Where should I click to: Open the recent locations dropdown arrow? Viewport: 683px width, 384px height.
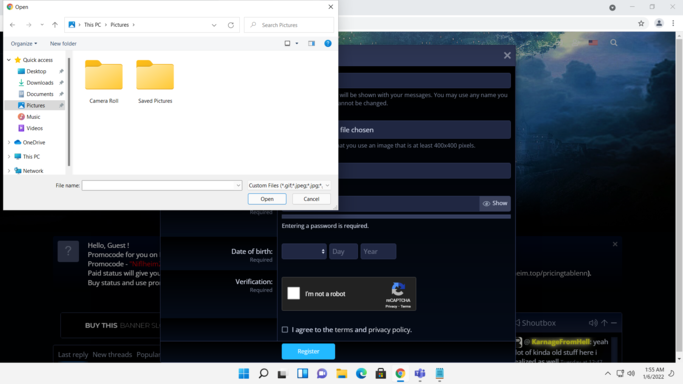pyautogui.click(x=42, y=25)
